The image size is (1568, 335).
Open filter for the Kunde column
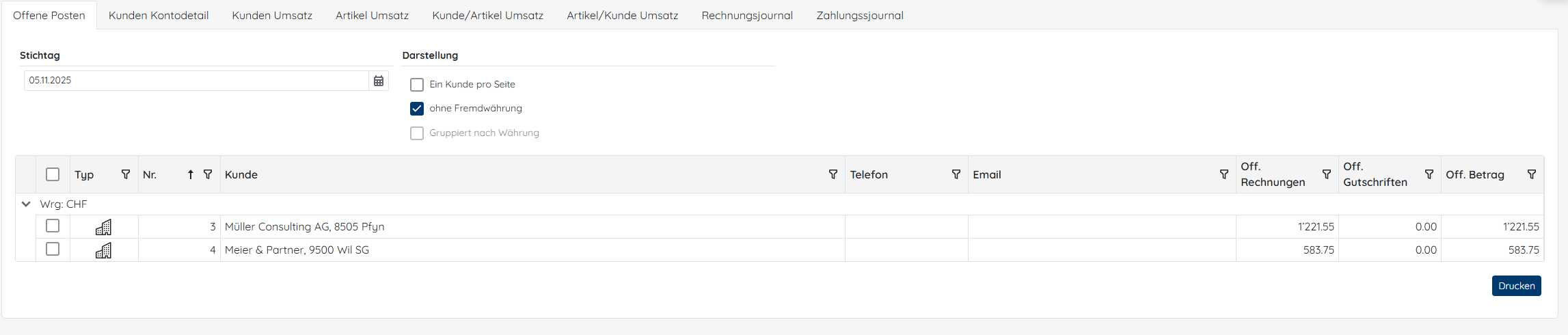pos(833,174)
